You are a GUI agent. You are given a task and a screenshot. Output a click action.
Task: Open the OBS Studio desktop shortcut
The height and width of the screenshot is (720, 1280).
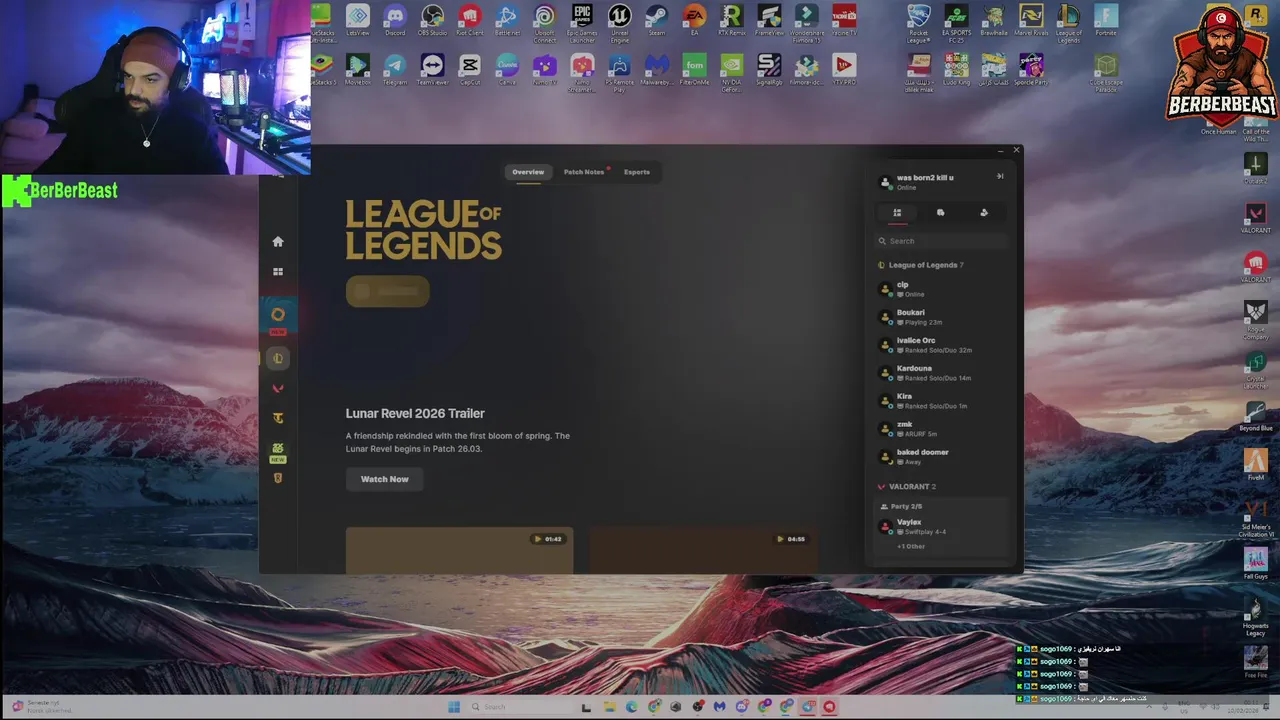point(432,20)
